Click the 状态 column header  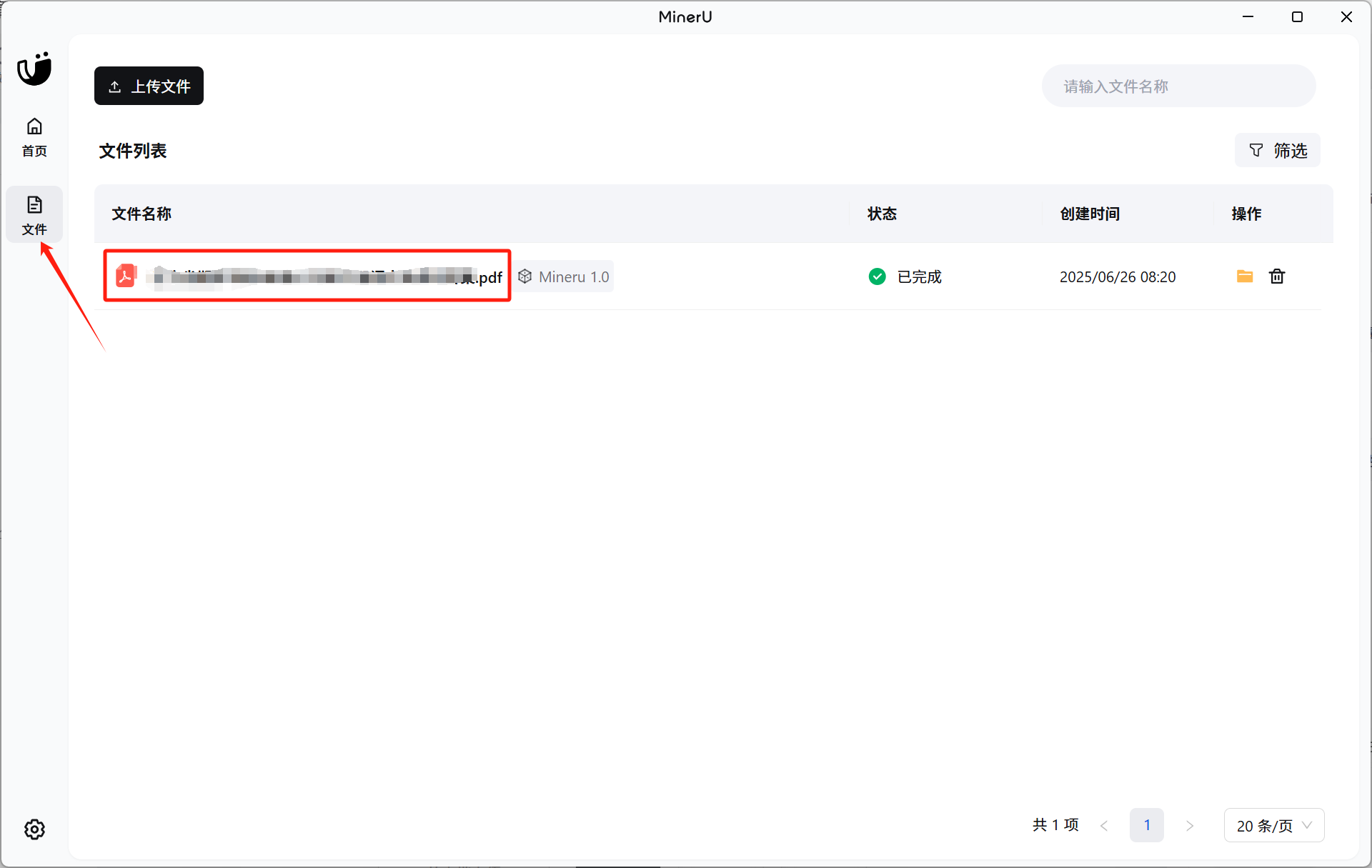tap(882, 214)
